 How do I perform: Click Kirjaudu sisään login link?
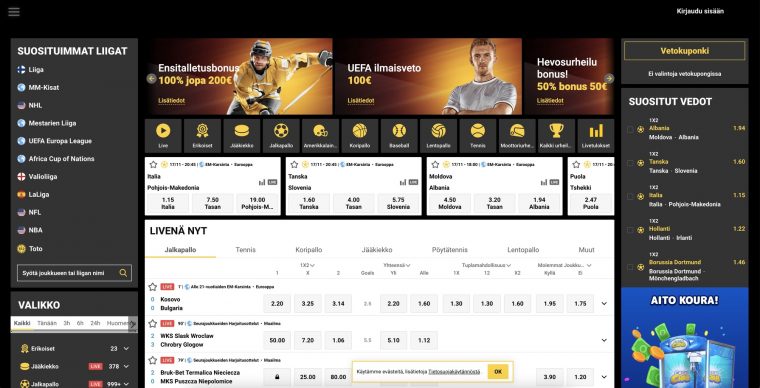pos(700,11)
